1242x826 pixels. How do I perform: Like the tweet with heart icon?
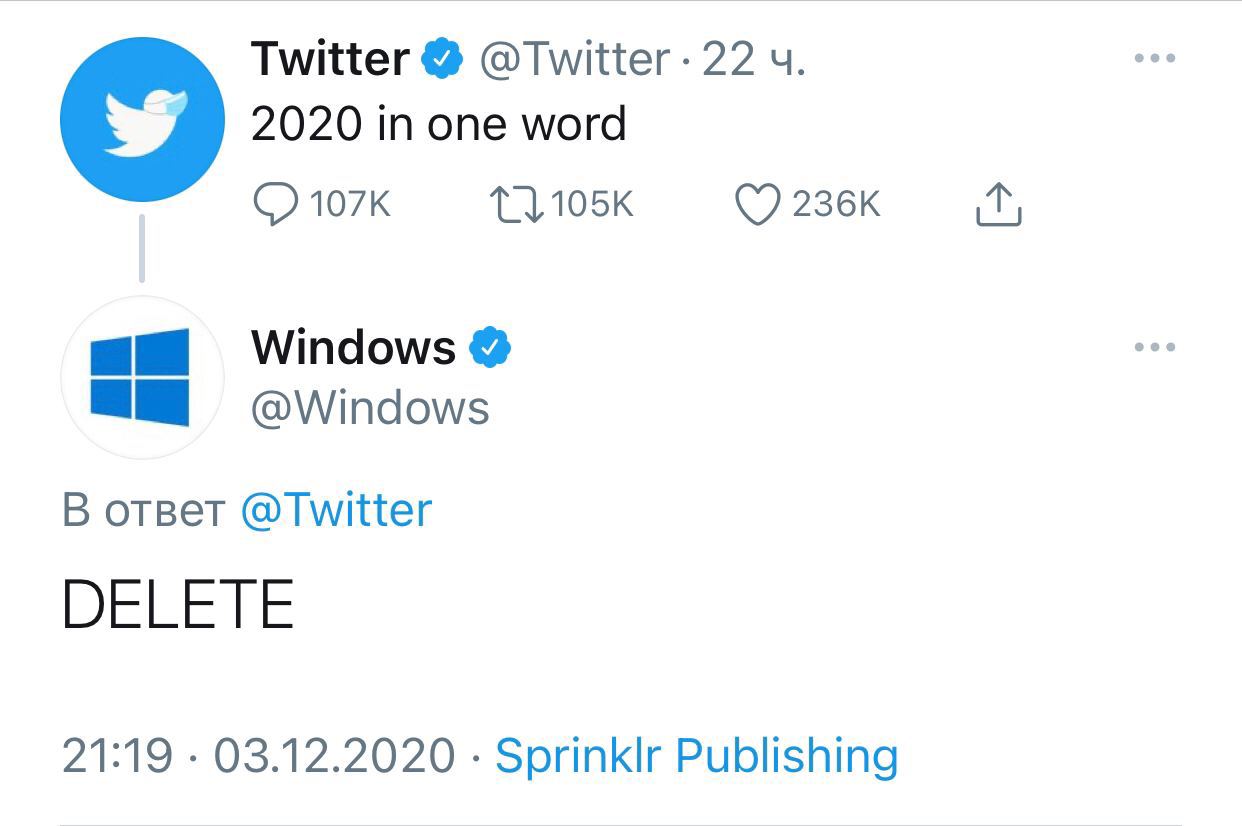[758, 205]
